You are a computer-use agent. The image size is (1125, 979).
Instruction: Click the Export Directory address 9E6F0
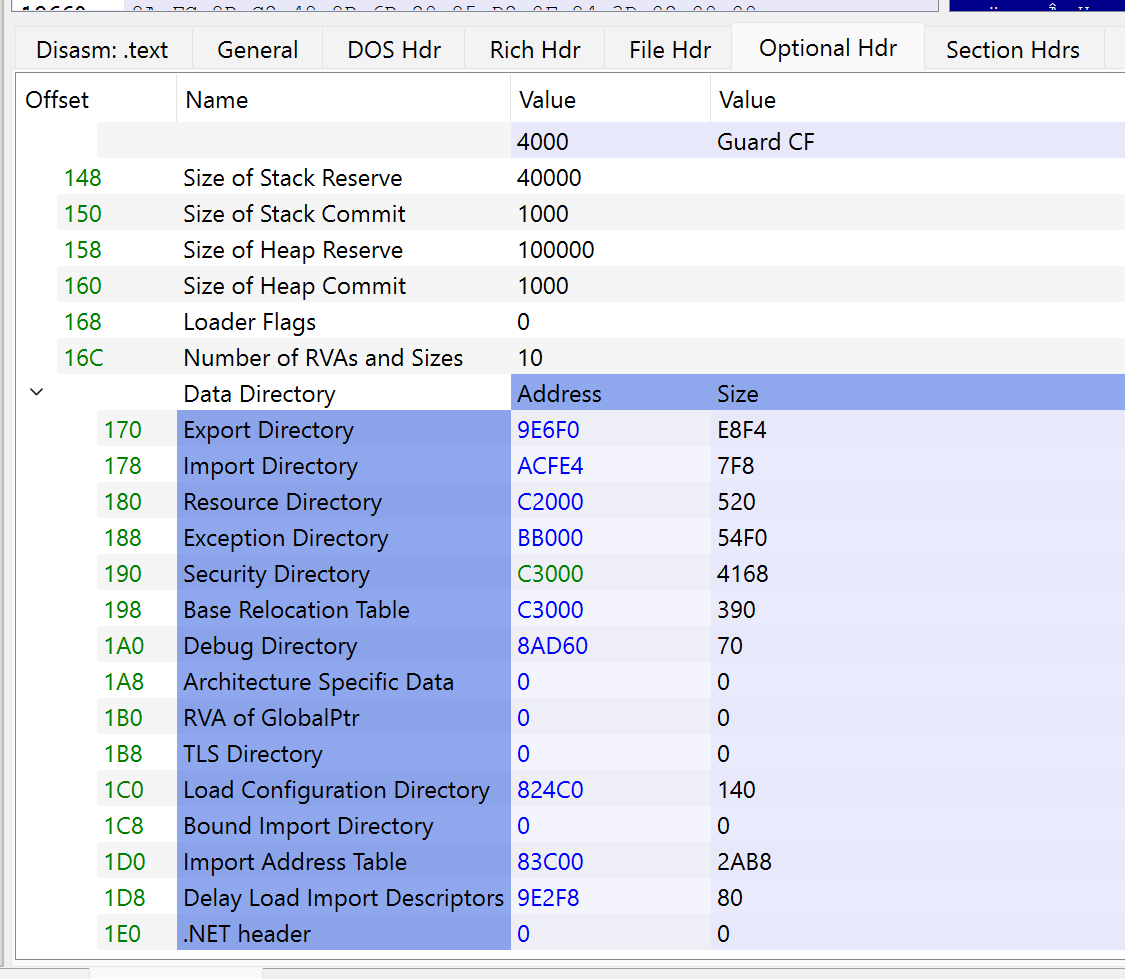[x=548, y=430]
